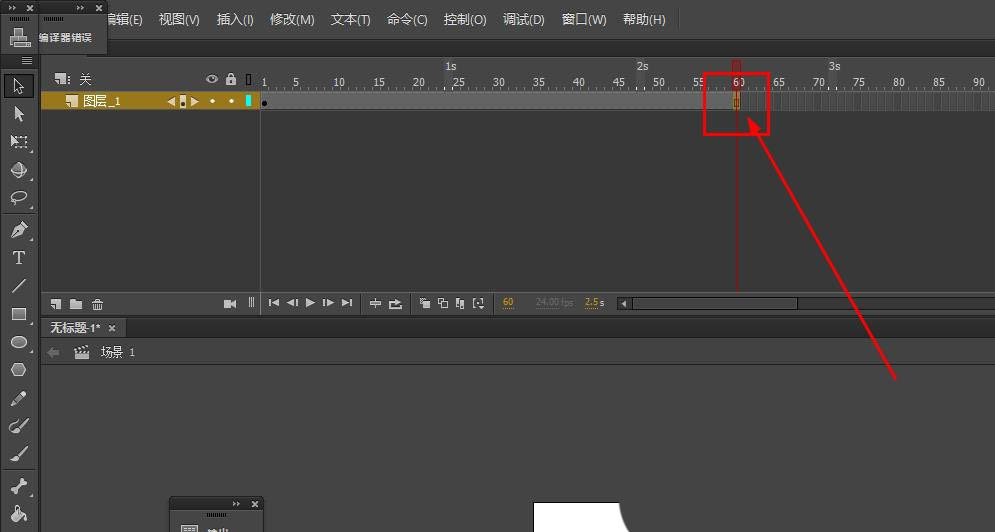Viewport: 995px width, 532px height.
Task: Open the 调试(D) menu
Action: (x=524, y=20)
